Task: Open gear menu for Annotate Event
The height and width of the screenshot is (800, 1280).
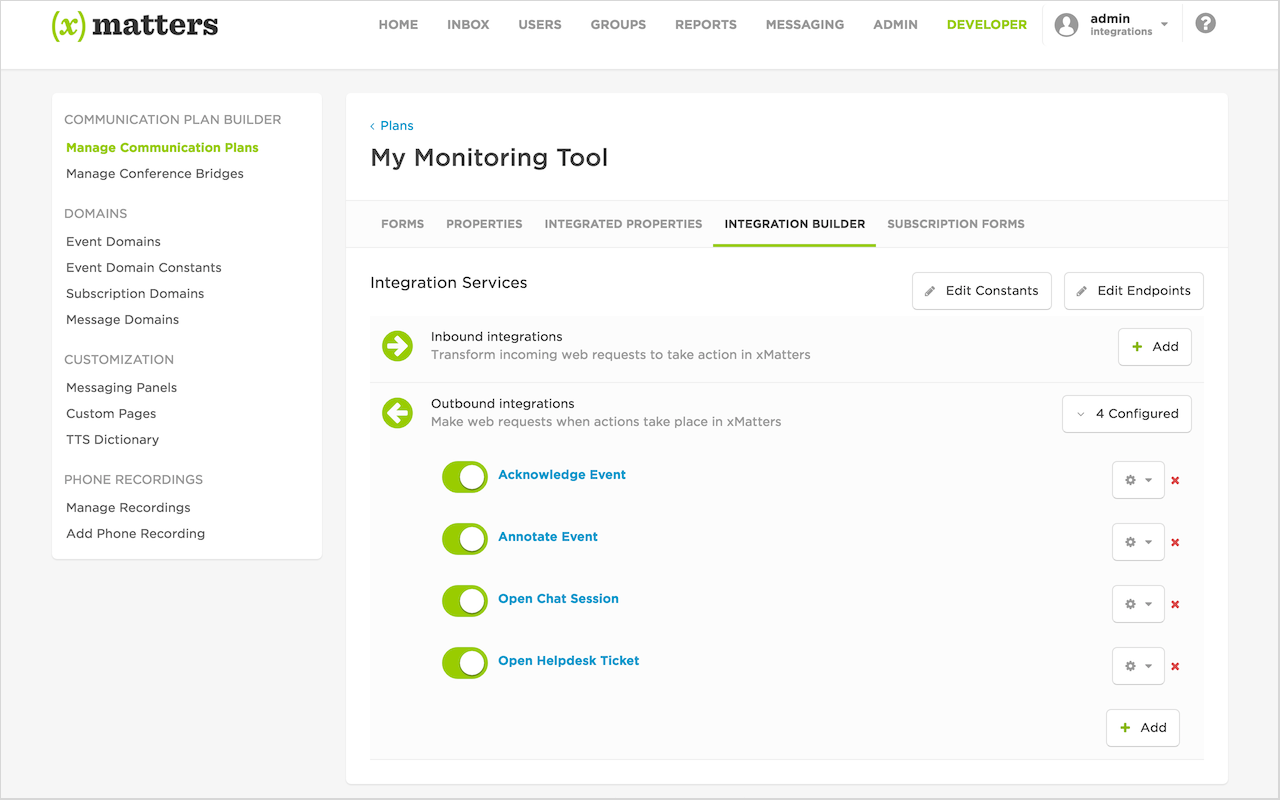Action: pyautogui.click(x=1138, y=542)
